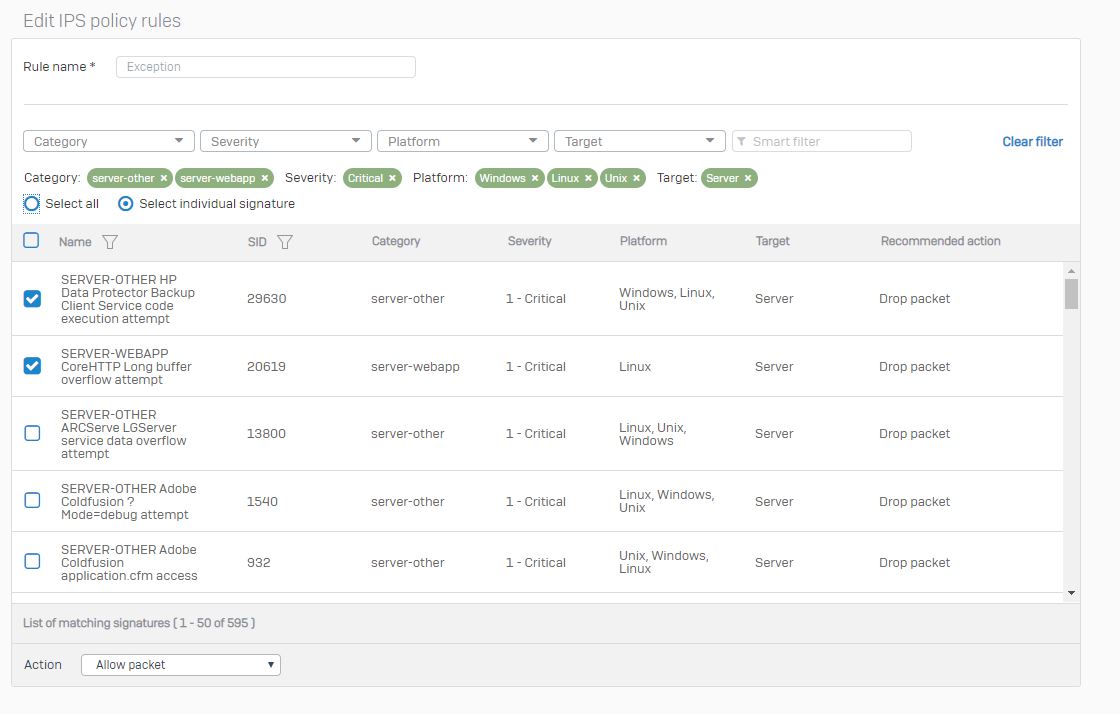Click the Clear filter link

[1032, 142]
